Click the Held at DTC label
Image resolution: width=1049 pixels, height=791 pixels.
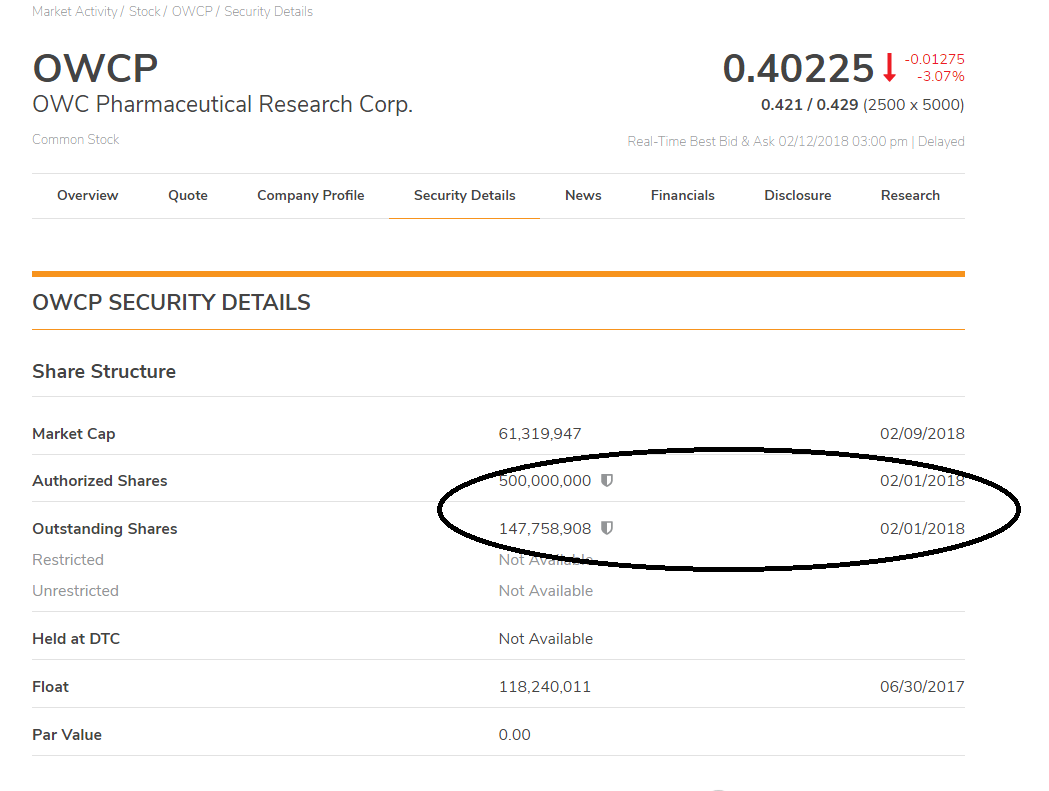tap(76, 639)
